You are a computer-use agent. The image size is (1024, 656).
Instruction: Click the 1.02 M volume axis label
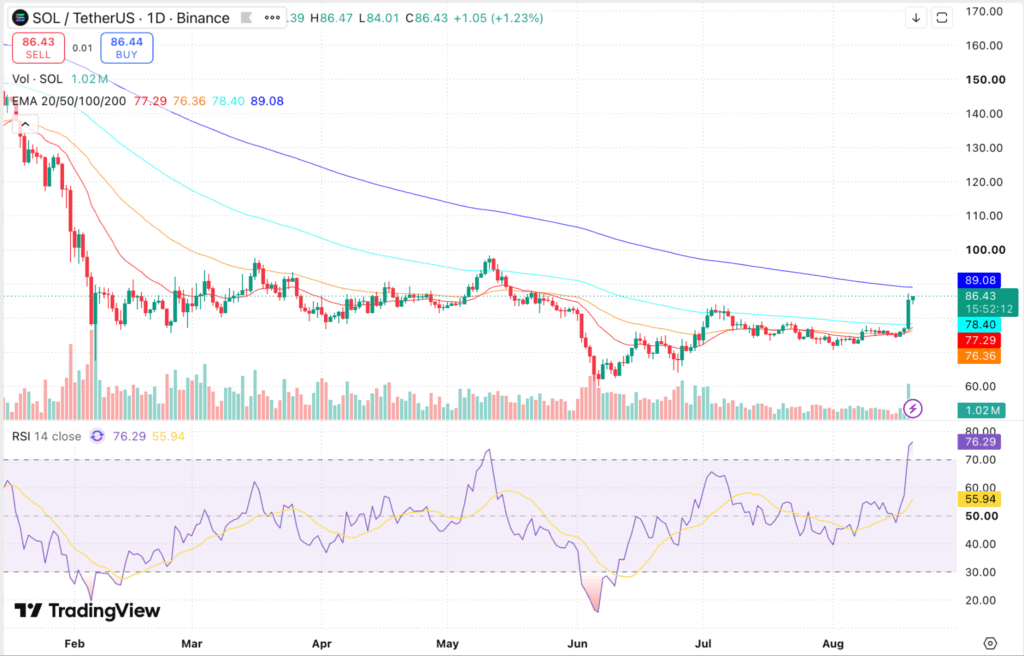(982, 410)
